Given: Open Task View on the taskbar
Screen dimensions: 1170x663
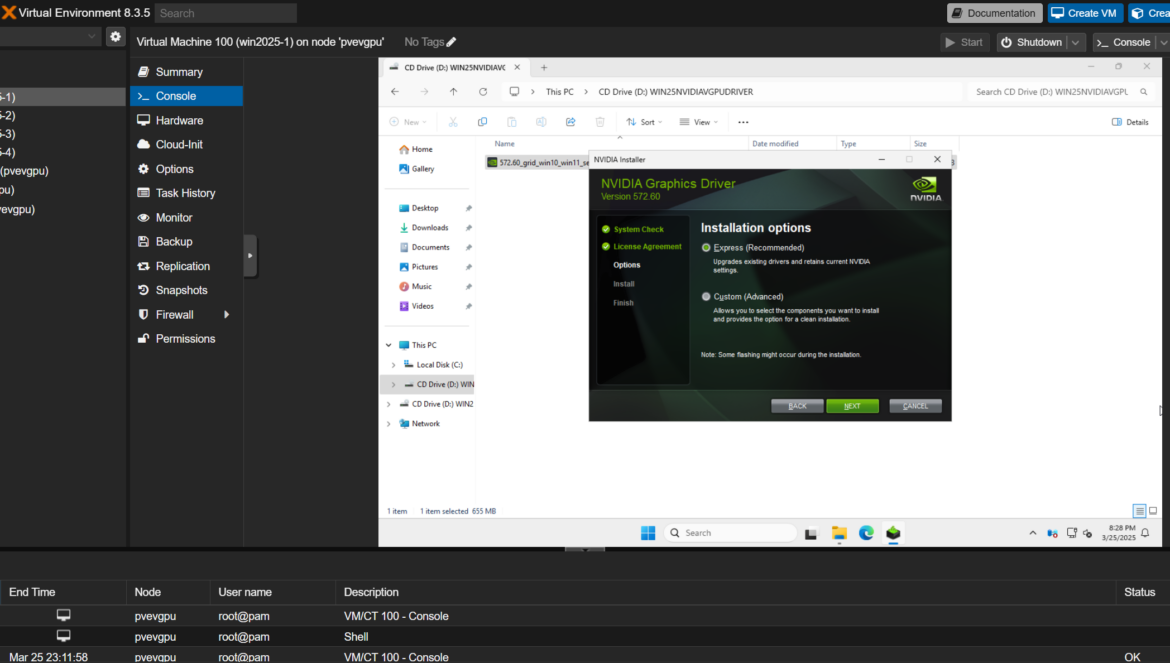Looking at the screenshot, I should [x=811, y=533].
